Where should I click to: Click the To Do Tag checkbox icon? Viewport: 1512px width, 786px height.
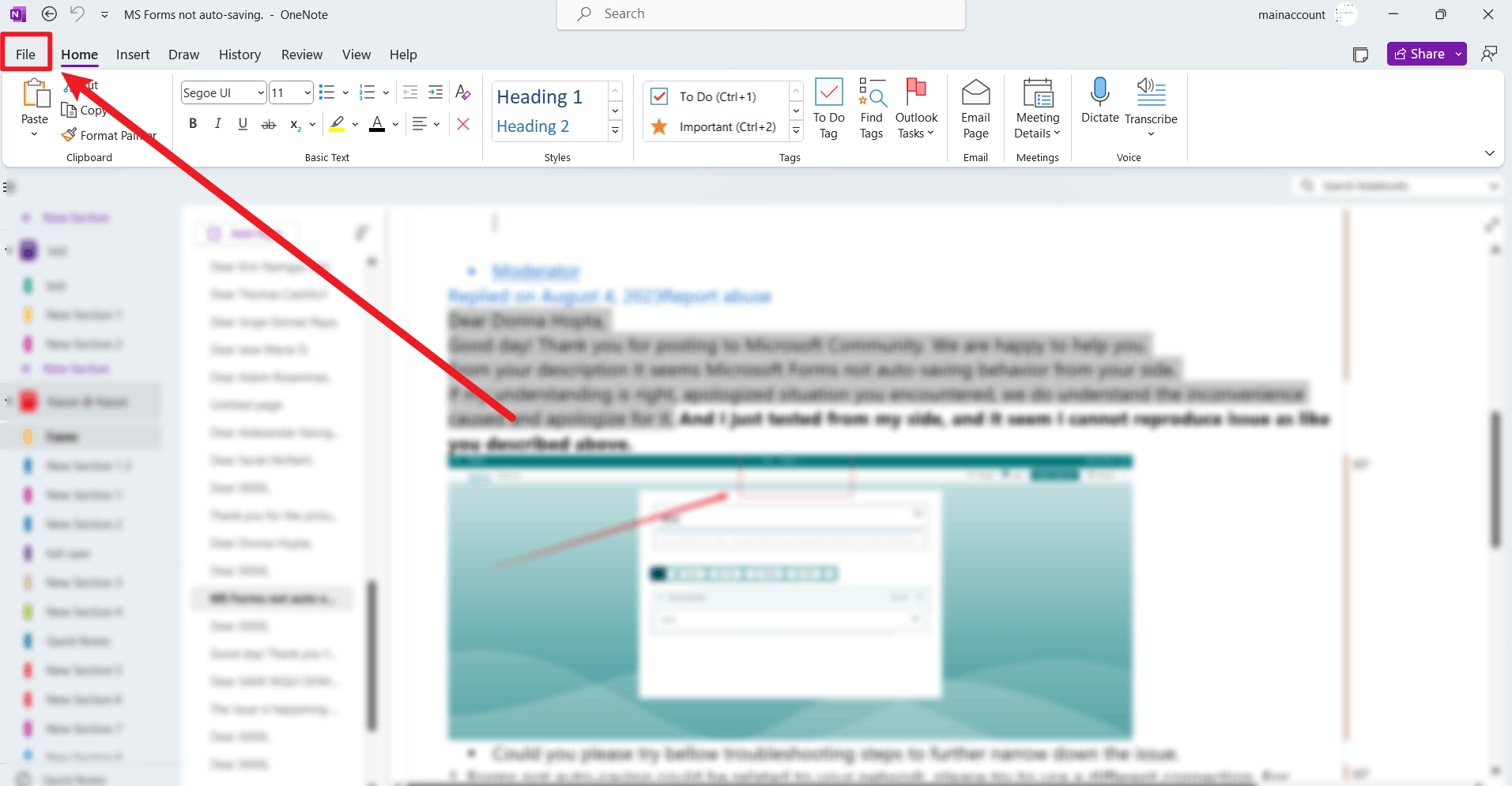tap(828, 92)
